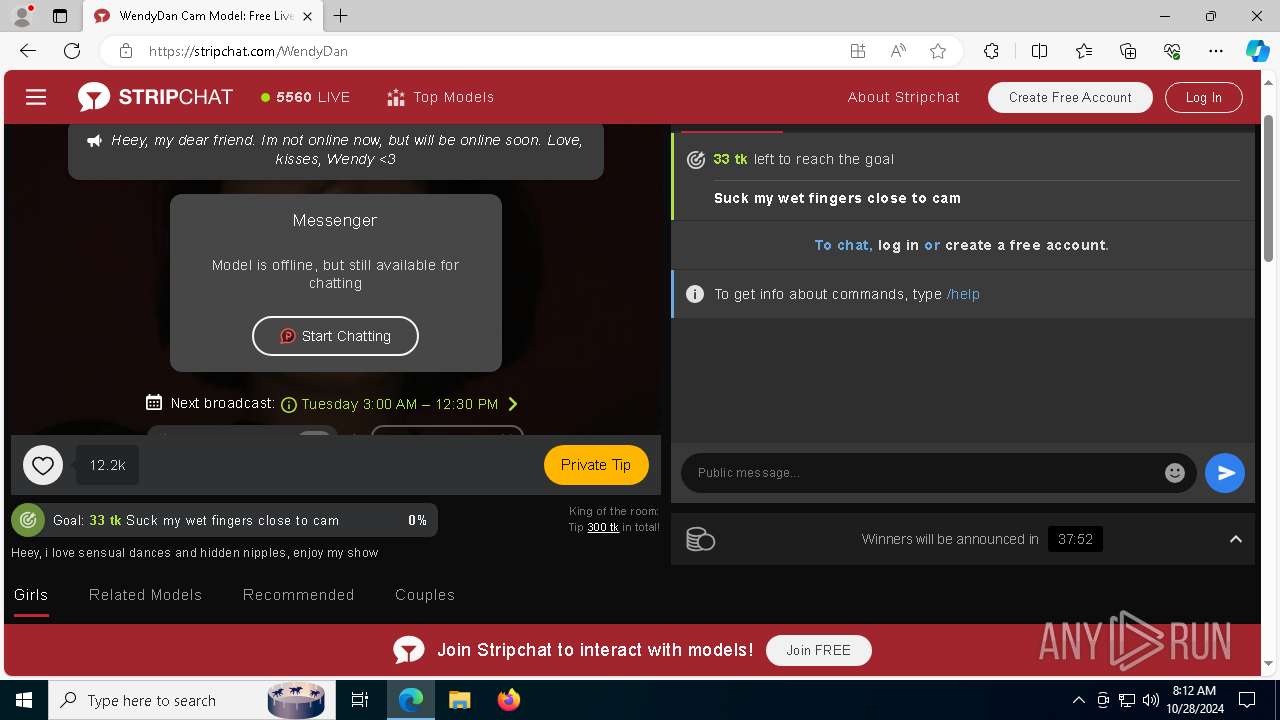Add this page to favorites star
Image resolution: width=1280 pixels, height=720 pixels.
coord(938,51)
